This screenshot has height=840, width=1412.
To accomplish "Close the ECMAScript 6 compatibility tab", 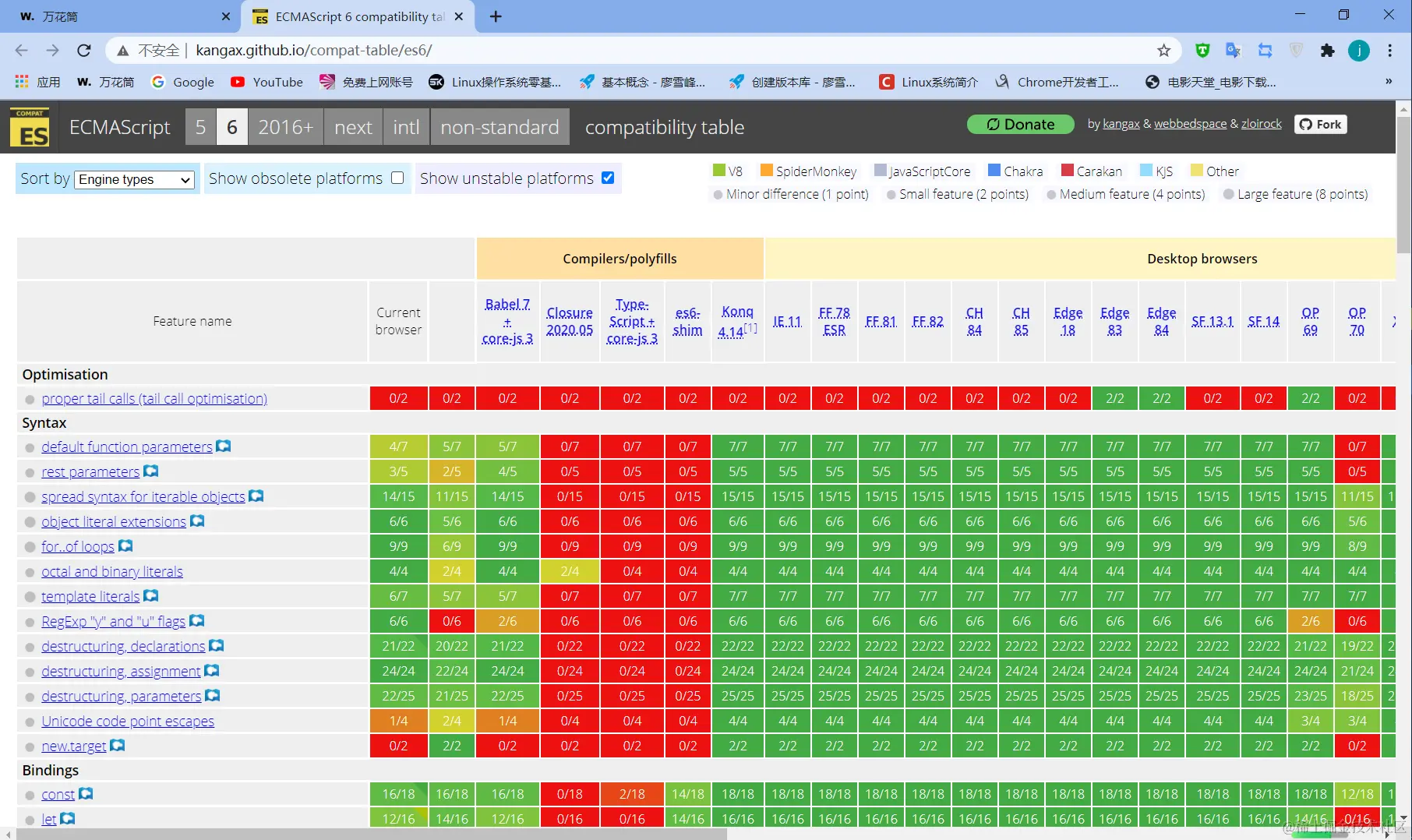I will tap(459, 16).
